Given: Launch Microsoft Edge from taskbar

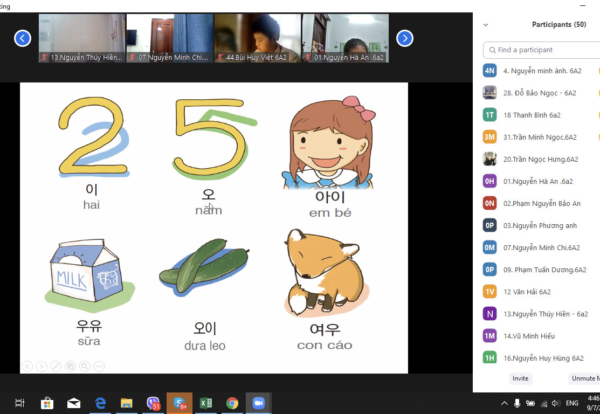Looking at the screenshot, I should [x=100, y=403].
